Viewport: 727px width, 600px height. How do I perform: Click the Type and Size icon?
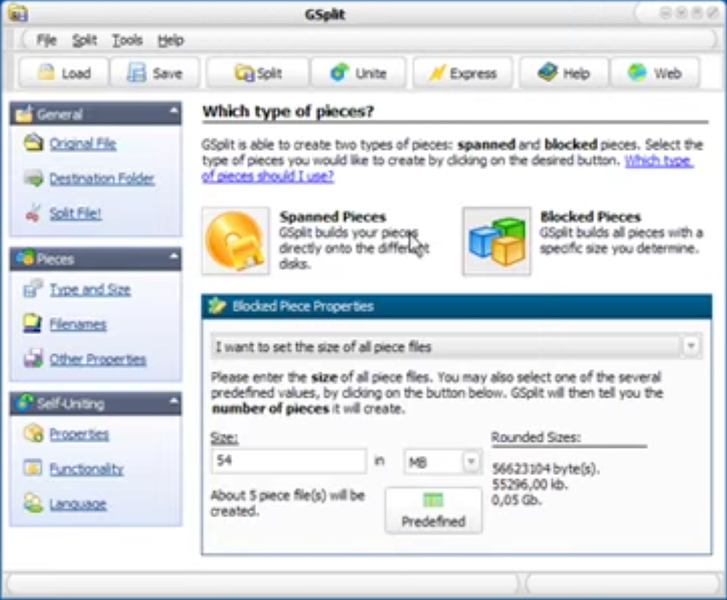point(33,288)
